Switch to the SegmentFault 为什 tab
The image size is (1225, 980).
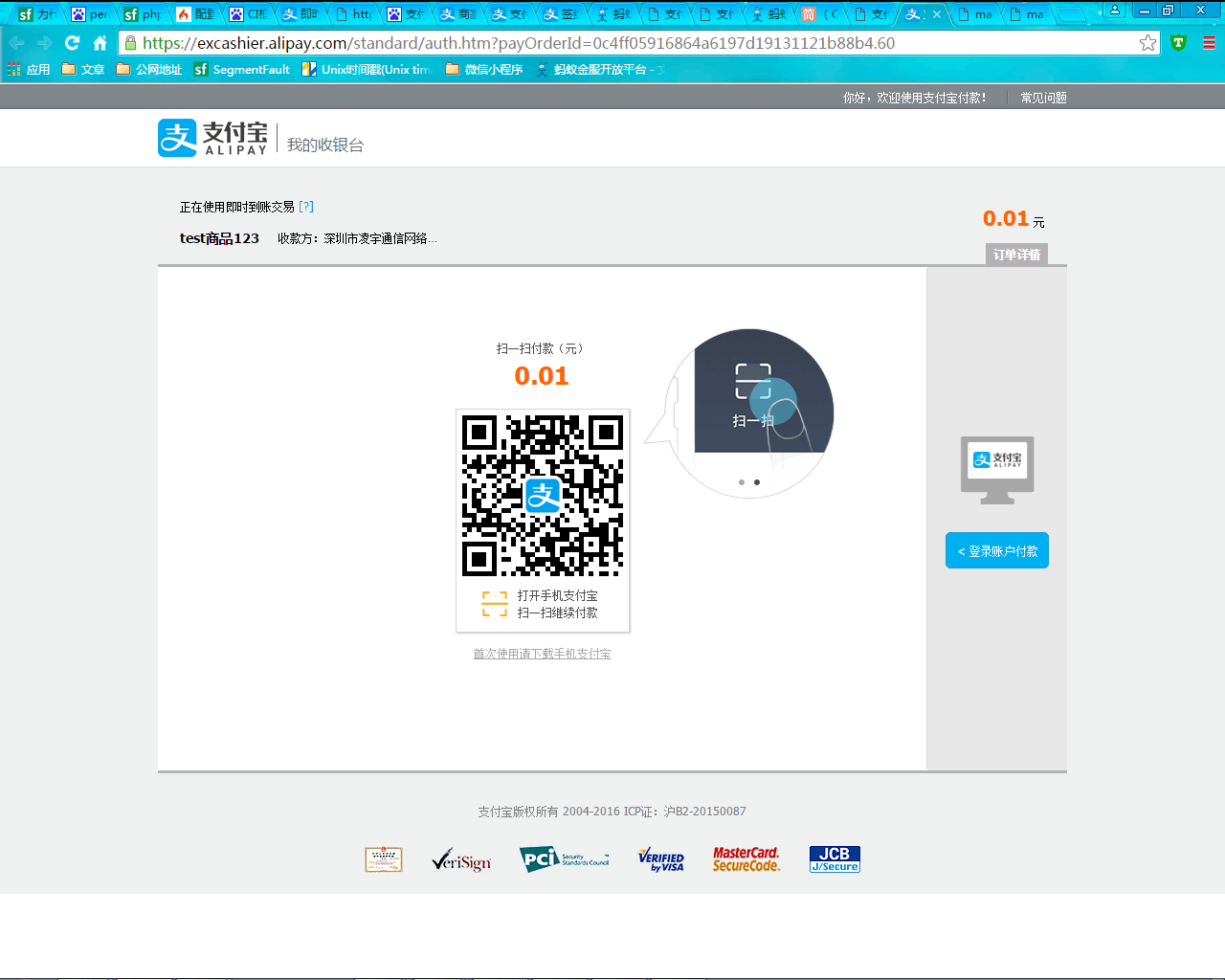click(37, 14)
